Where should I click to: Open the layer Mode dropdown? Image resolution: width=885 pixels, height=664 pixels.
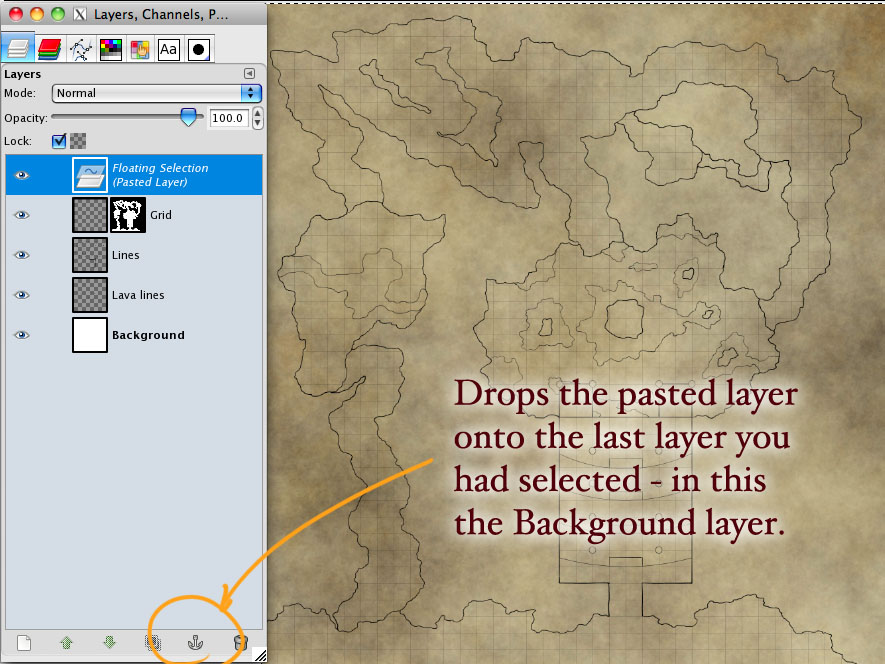point(156,93)
